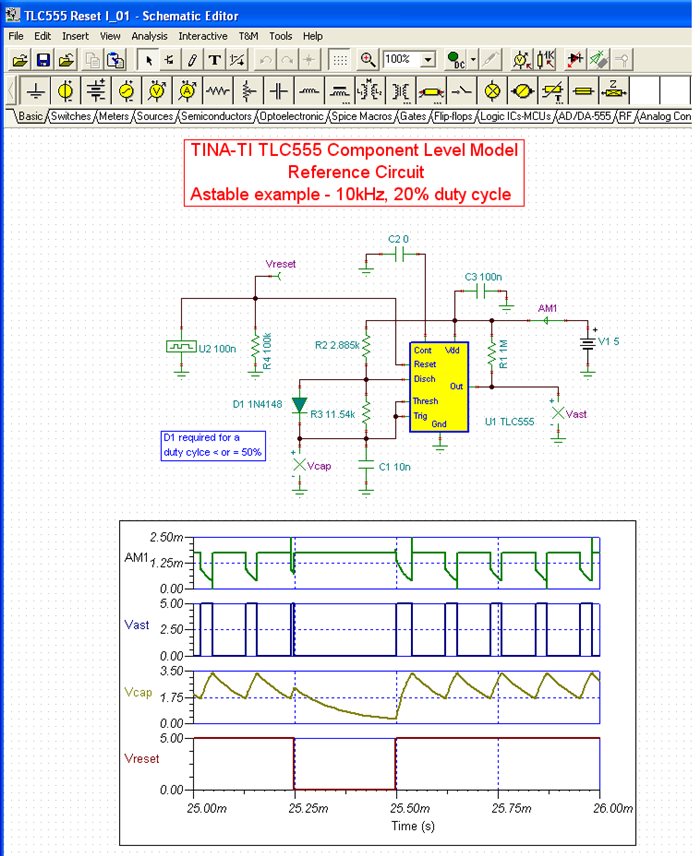Switch to the Logic ICs-MCUs tab
The height and width of the screenshot is (856, 700).
(x=516, y=116)
